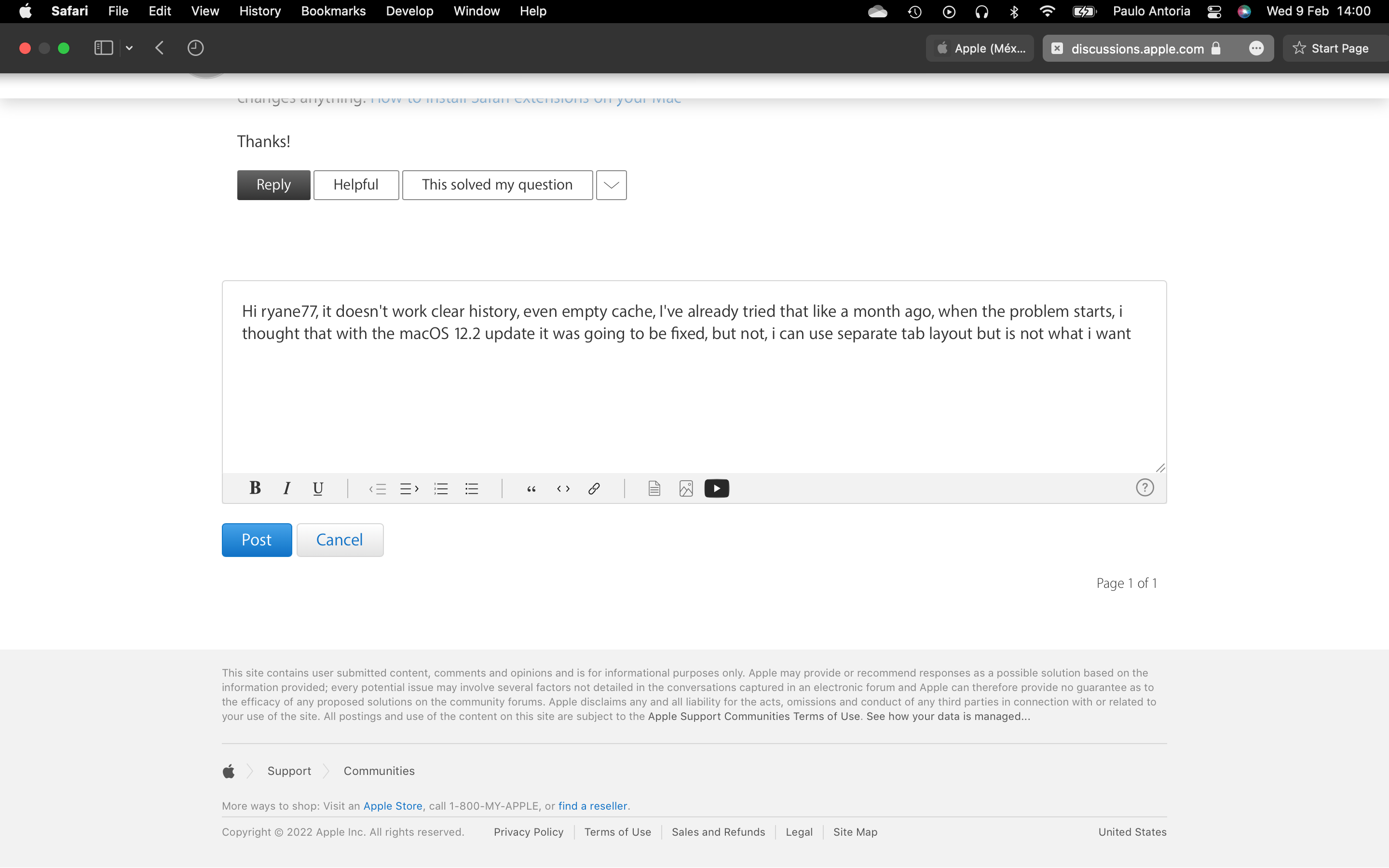Expand See how your data is managed

948,716
